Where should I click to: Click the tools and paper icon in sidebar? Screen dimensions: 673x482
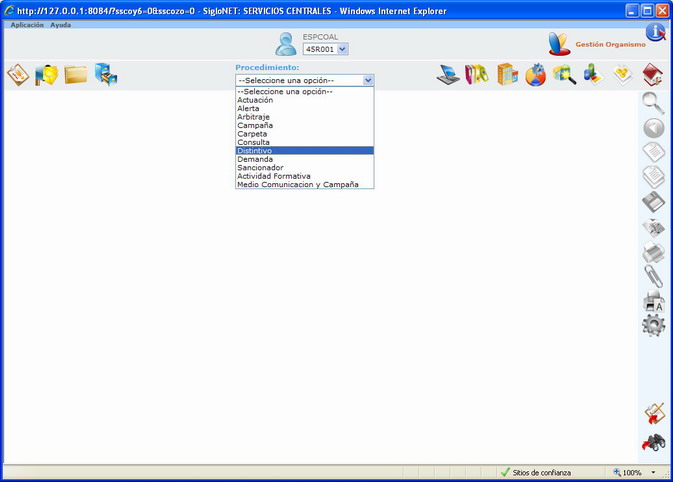[653, 227]
